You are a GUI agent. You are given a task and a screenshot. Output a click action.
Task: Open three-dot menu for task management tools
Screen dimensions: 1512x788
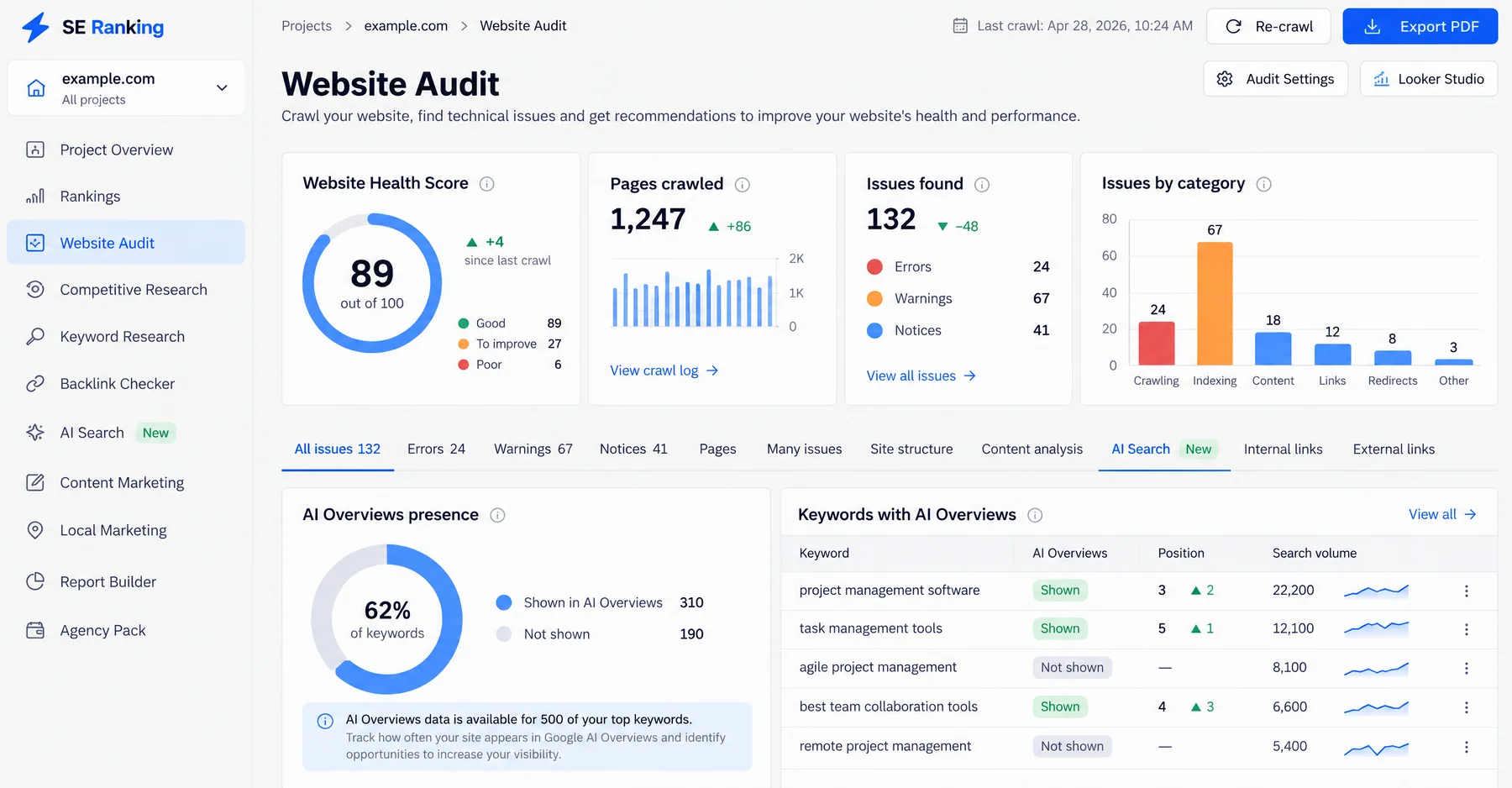tap(1467, 629)
